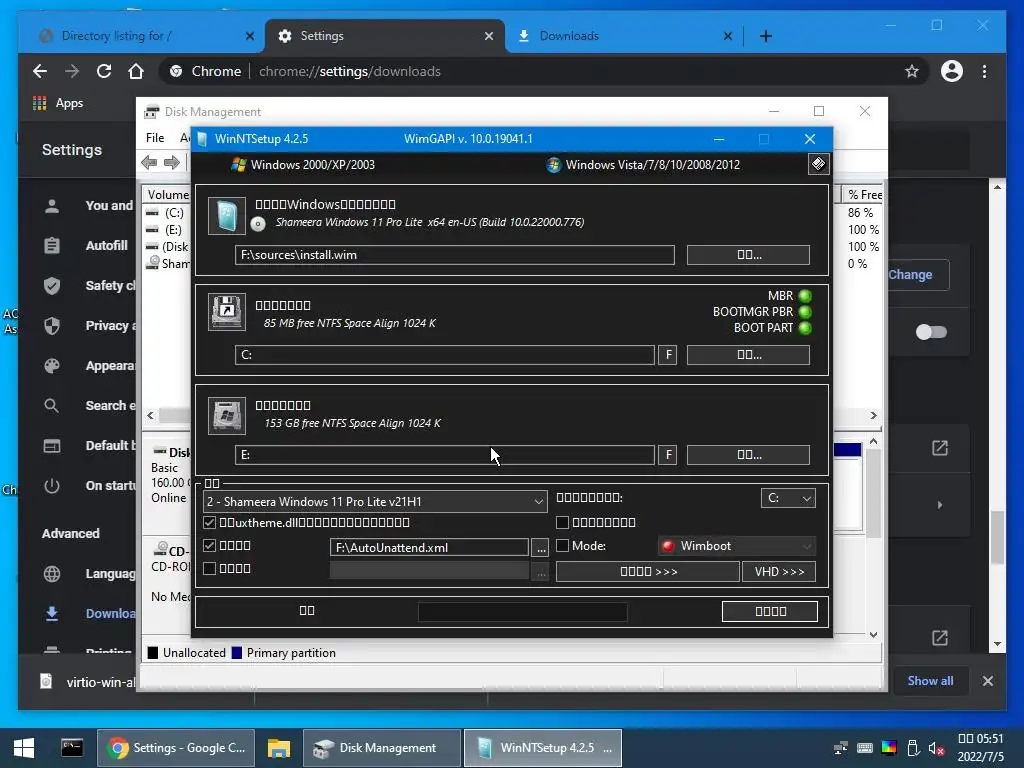Switch to Windows Vista/7/8/10/2008/2012 tab
Viewport: 1024px width, 768px height.
[643, 165]
